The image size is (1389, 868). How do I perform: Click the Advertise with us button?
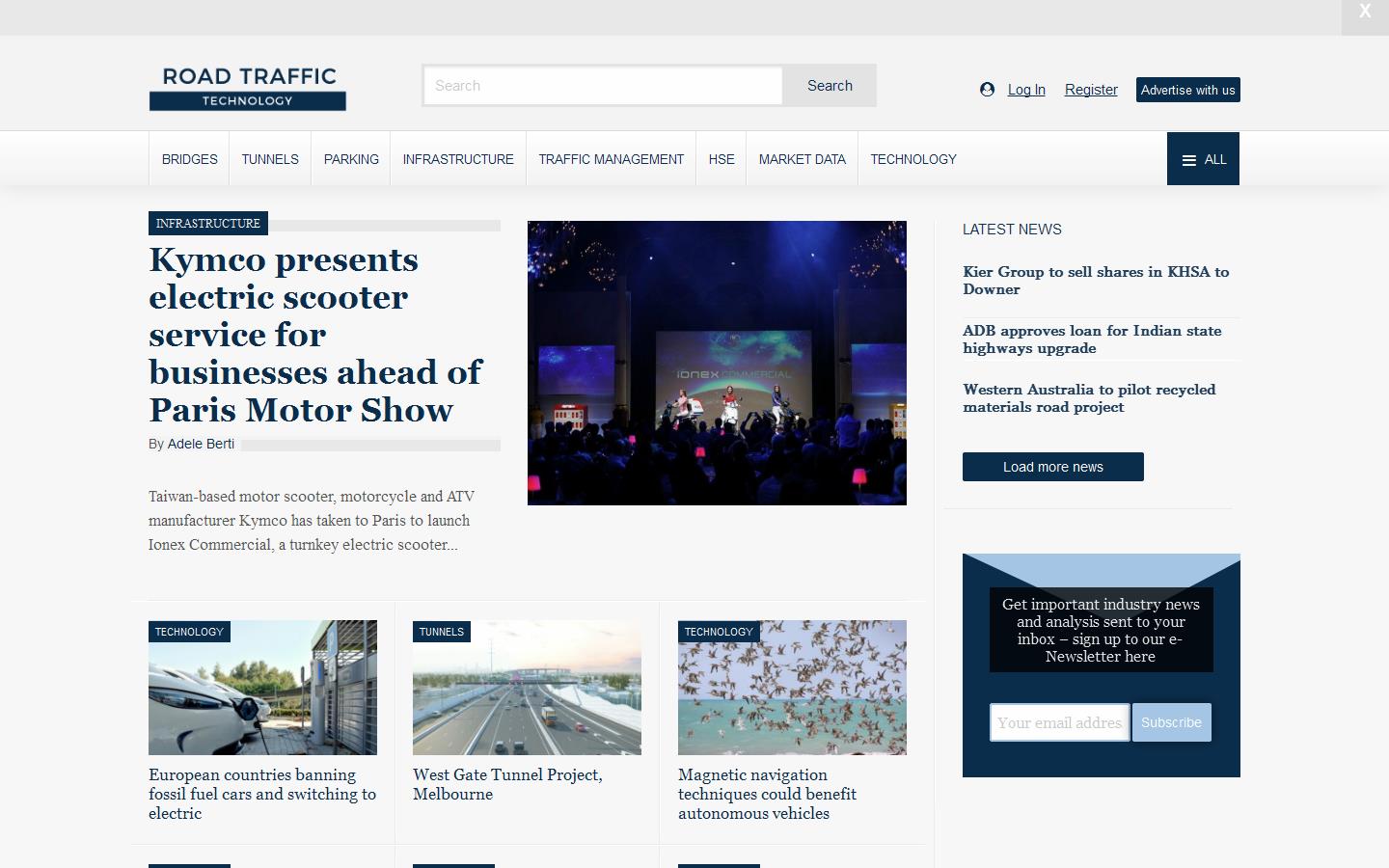tap(1187, 90)
